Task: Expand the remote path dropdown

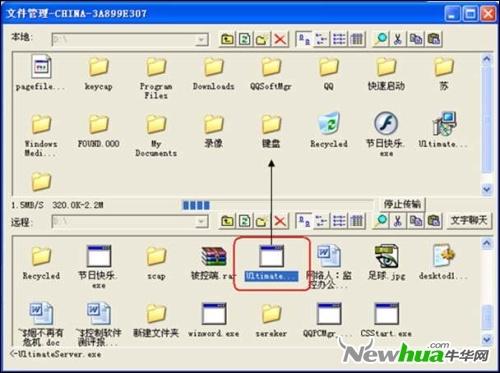Action: (201, 221)
